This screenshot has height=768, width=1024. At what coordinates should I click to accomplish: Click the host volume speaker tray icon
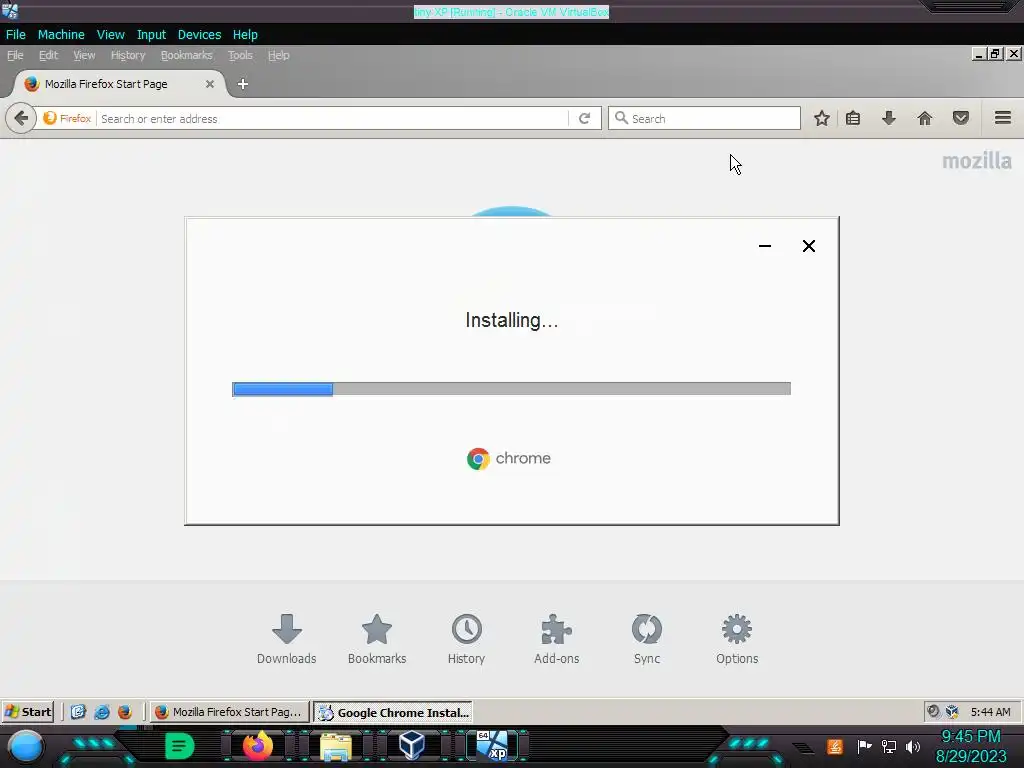coord(912,746)
